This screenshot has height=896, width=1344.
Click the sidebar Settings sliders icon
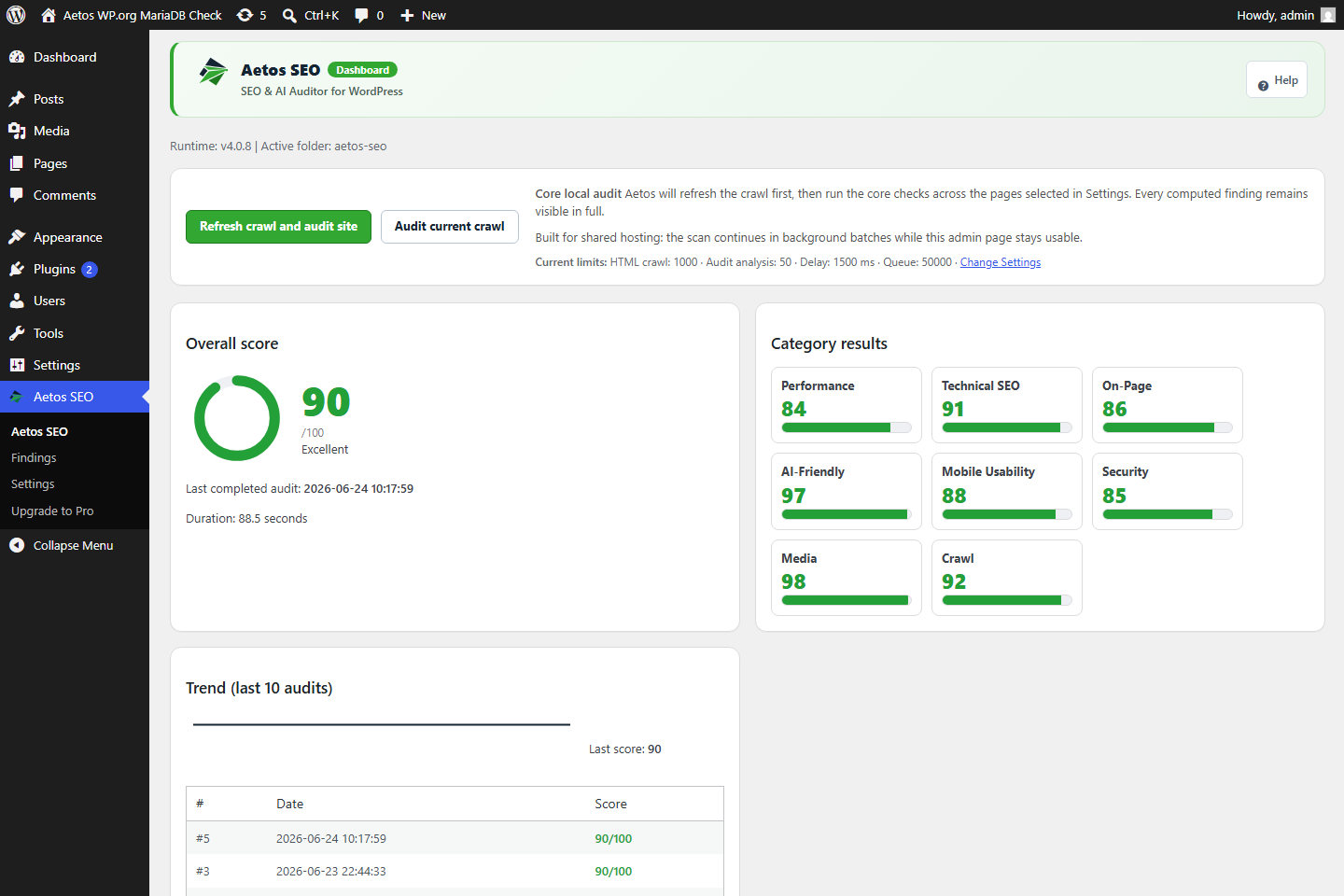click(17, 365)
